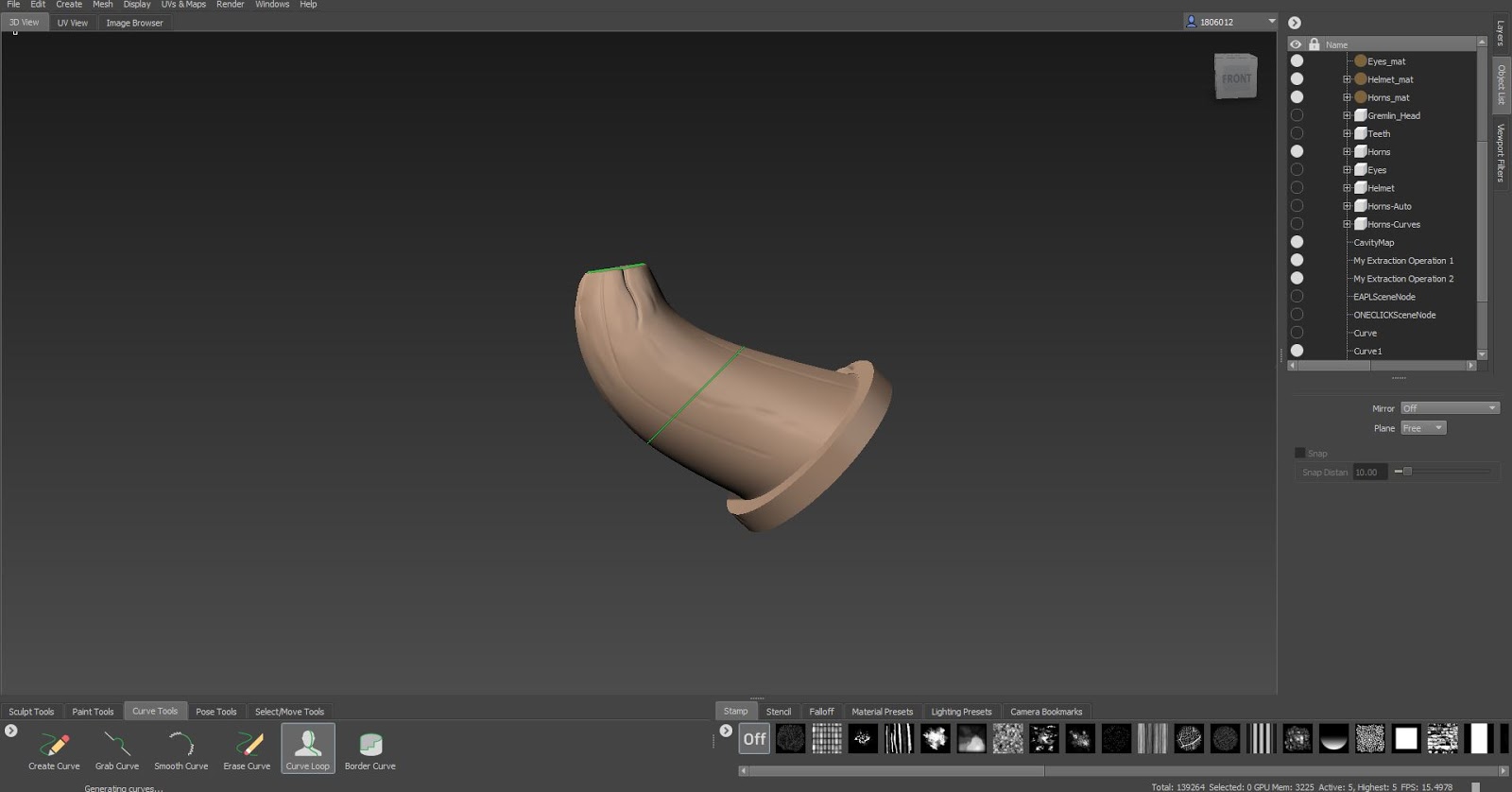This screenshot has height=792, width=1512.
Task: Open the user account dropdown arrow
Action: pyautogui.click(x=1271, y=22)
